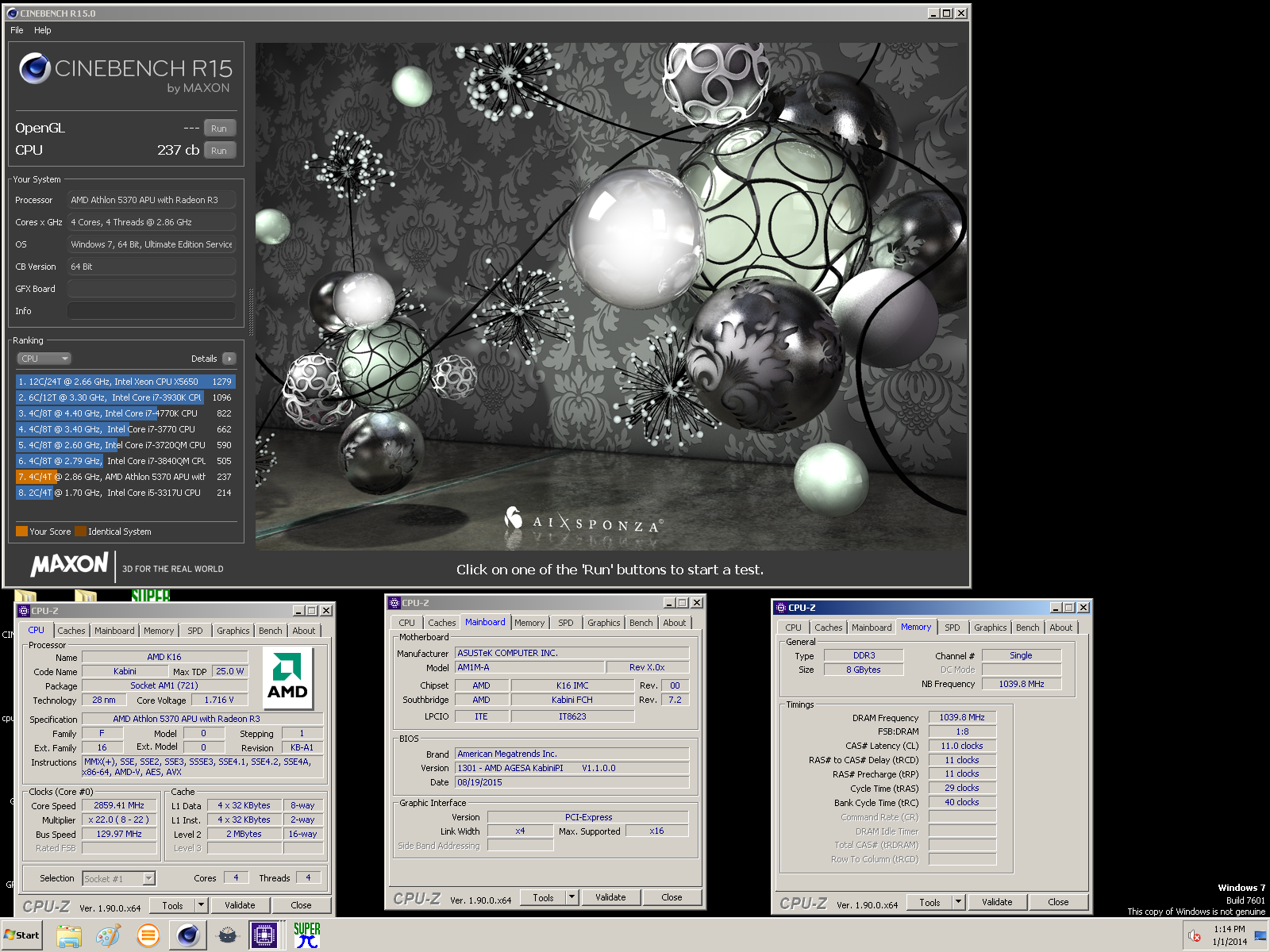
Task: Launch Paint from the taskbar
Action: 108,935
